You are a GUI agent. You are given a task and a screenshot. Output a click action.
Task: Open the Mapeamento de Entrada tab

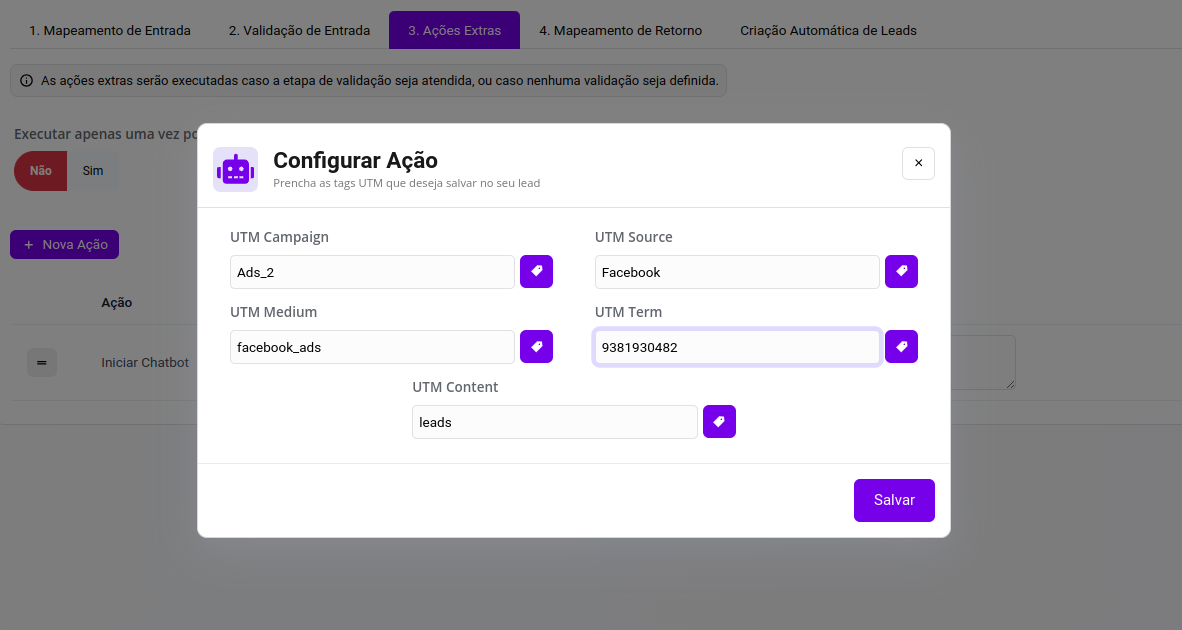coord(109,31)
